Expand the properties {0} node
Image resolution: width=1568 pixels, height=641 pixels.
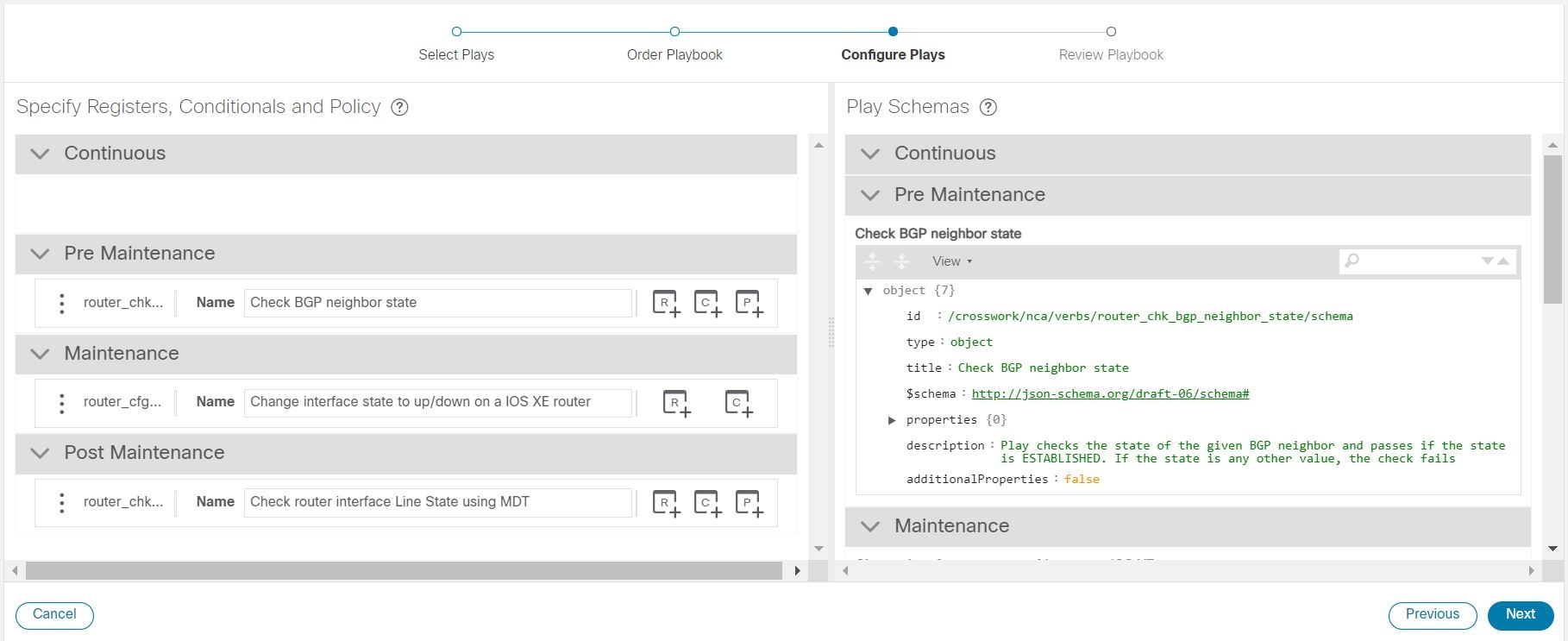point(892,420)
